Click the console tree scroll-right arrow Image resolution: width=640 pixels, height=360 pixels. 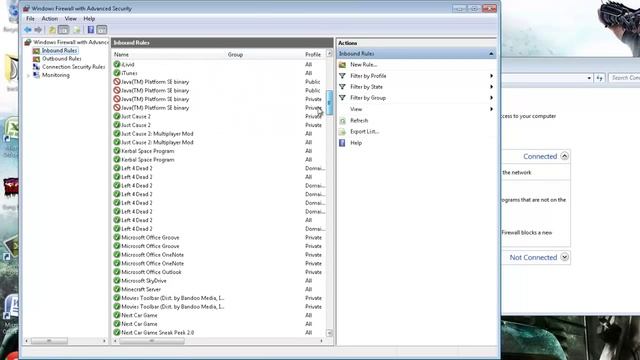coord(104,341)
